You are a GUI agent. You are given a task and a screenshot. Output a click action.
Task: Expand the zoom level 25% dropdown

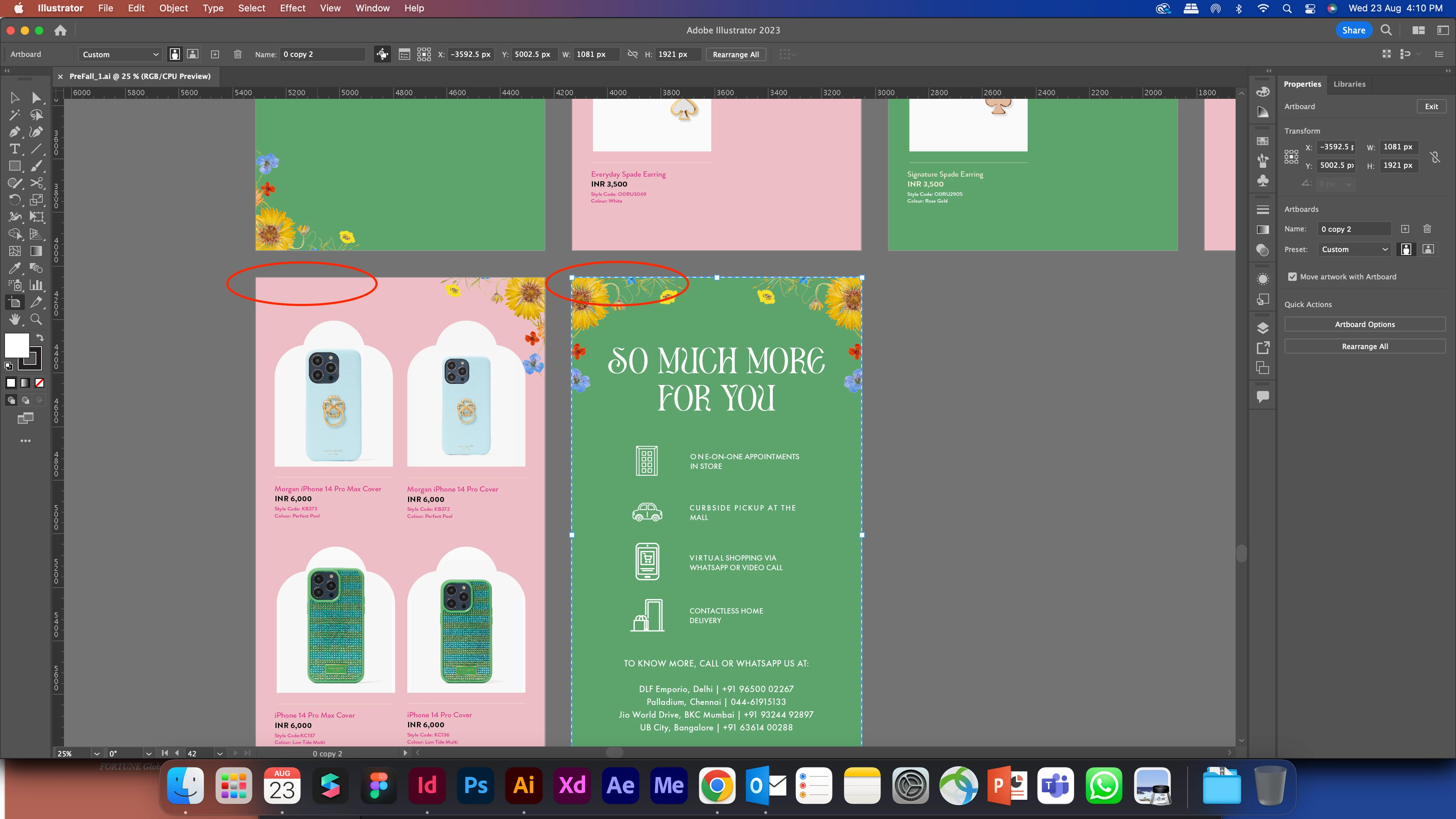(97, 754)
